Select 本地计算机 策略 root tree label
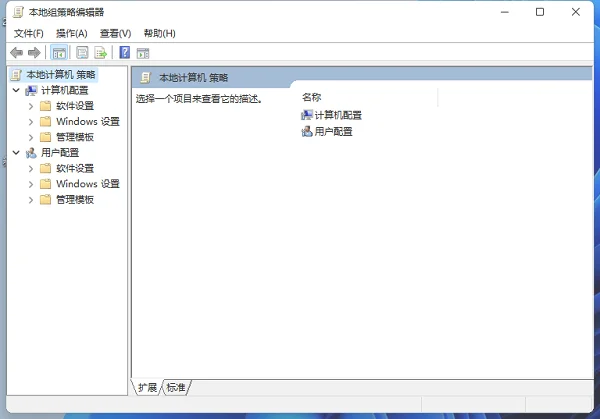600x419 pixels. pyautogui.click(x=61, y=75)
